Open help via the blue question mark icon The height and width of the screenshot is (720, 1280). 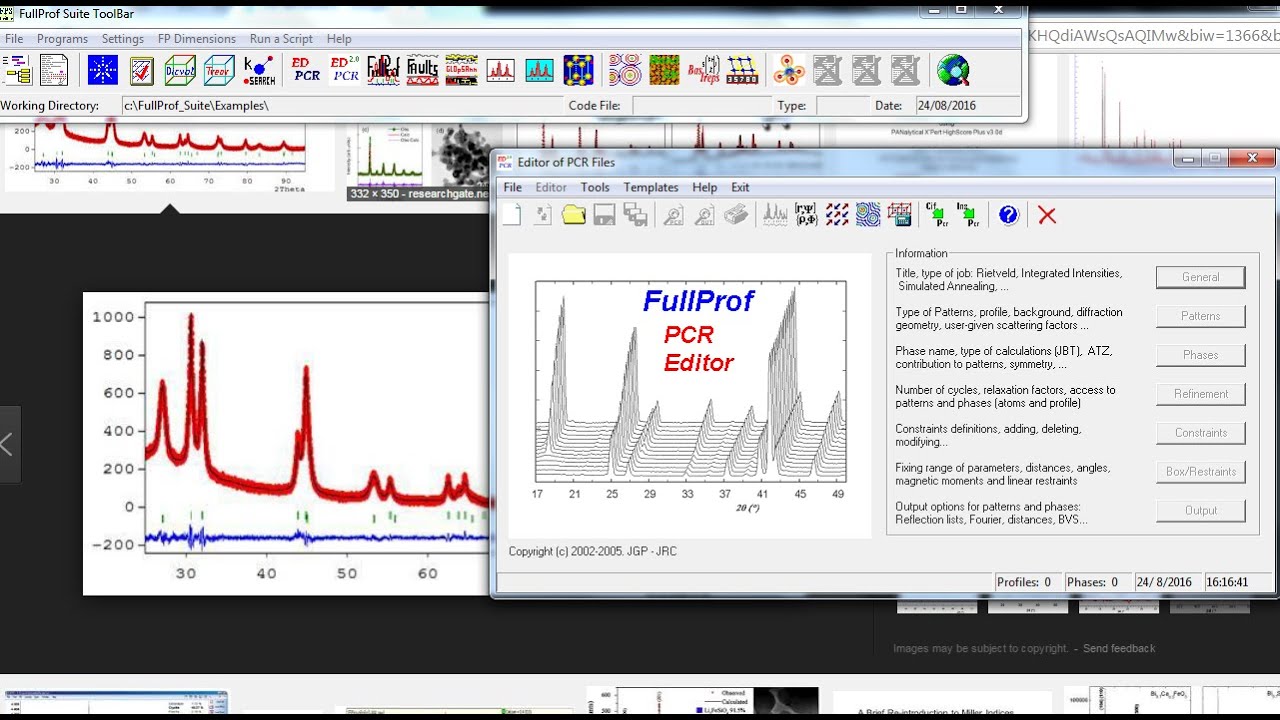pyautogui.click(x=1008, y=215)
